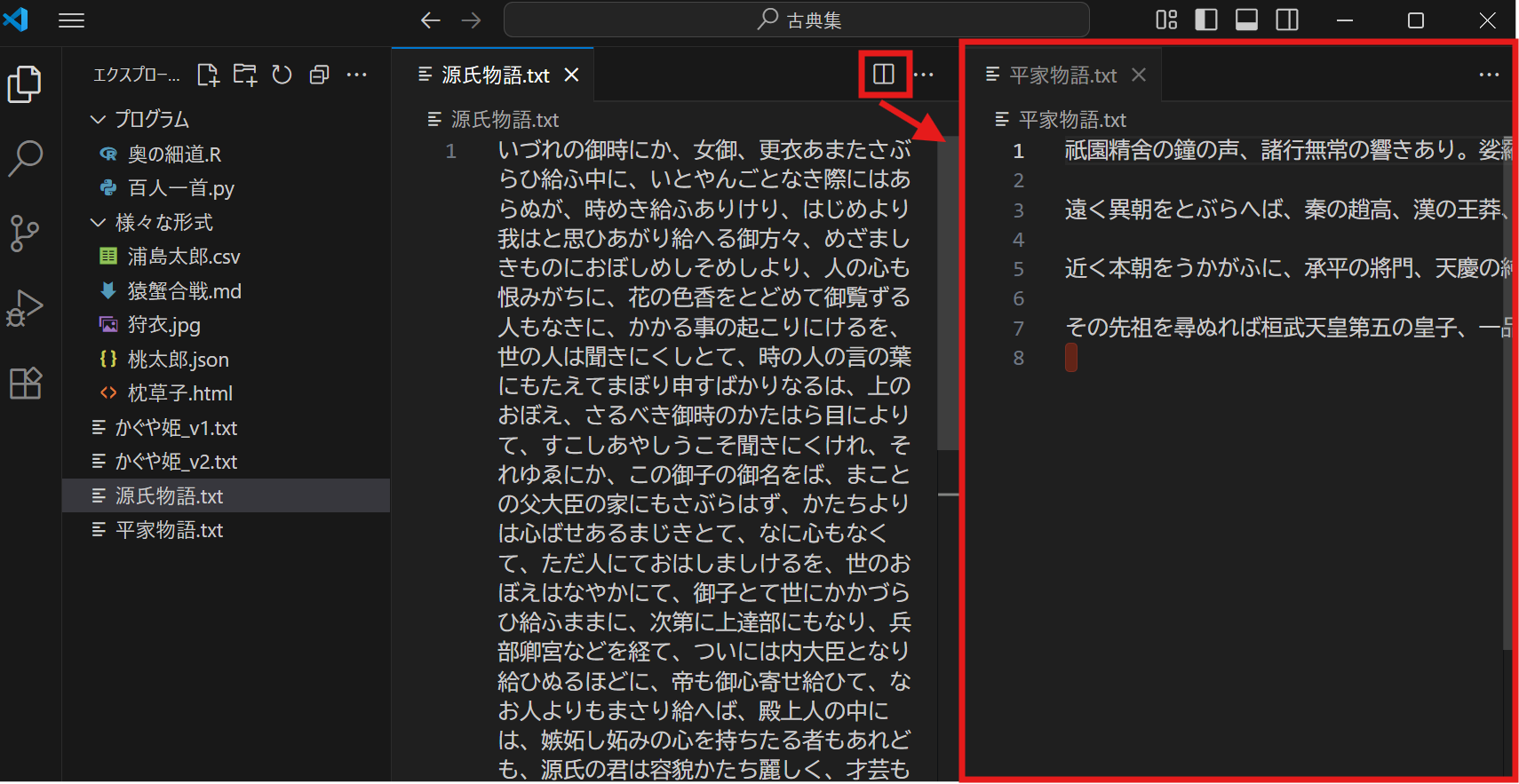This screenshot has height=784, width=1519.
Task: Click line 7 text その先祖を尋ぬれば
Action: (x=1164, y=329)
